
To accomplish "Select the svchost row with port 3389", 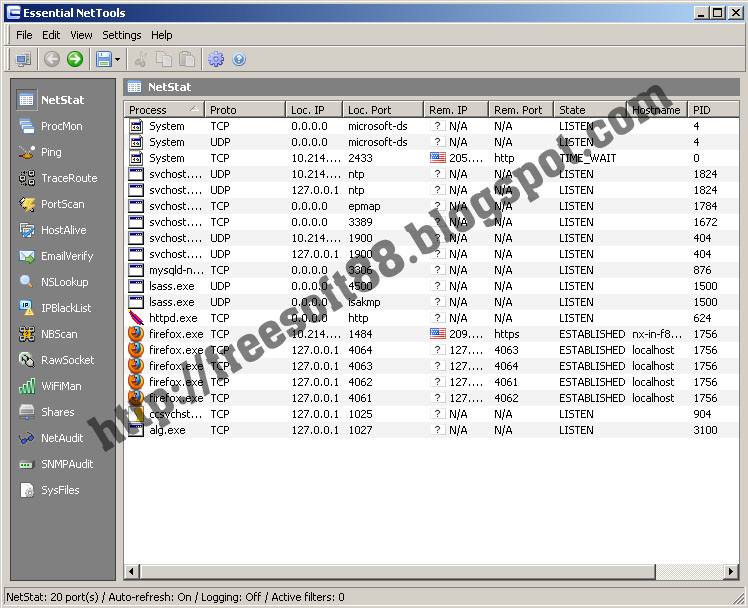I will click(x=431, y=222).
